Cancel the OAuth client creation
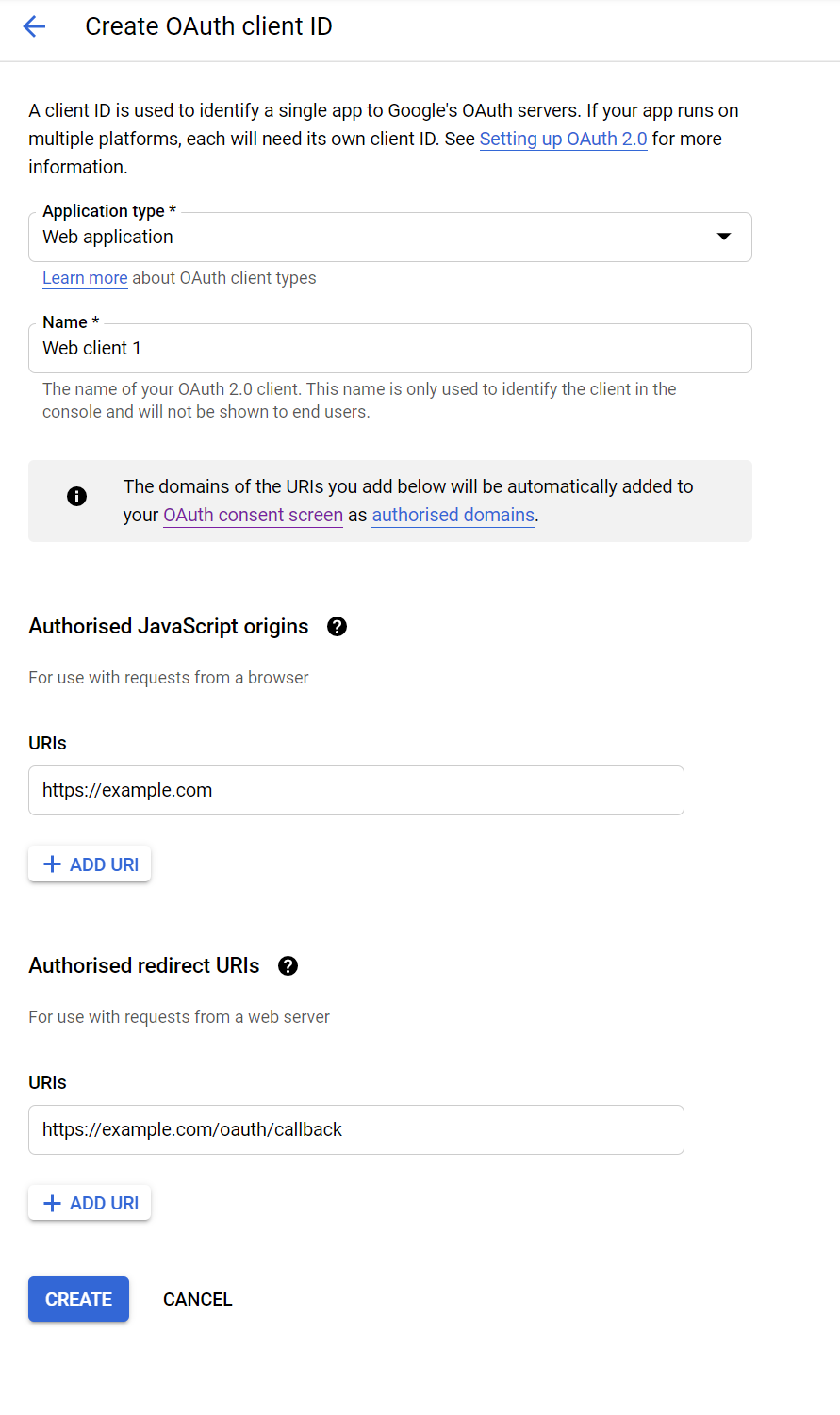 [x=197, y=1299]
